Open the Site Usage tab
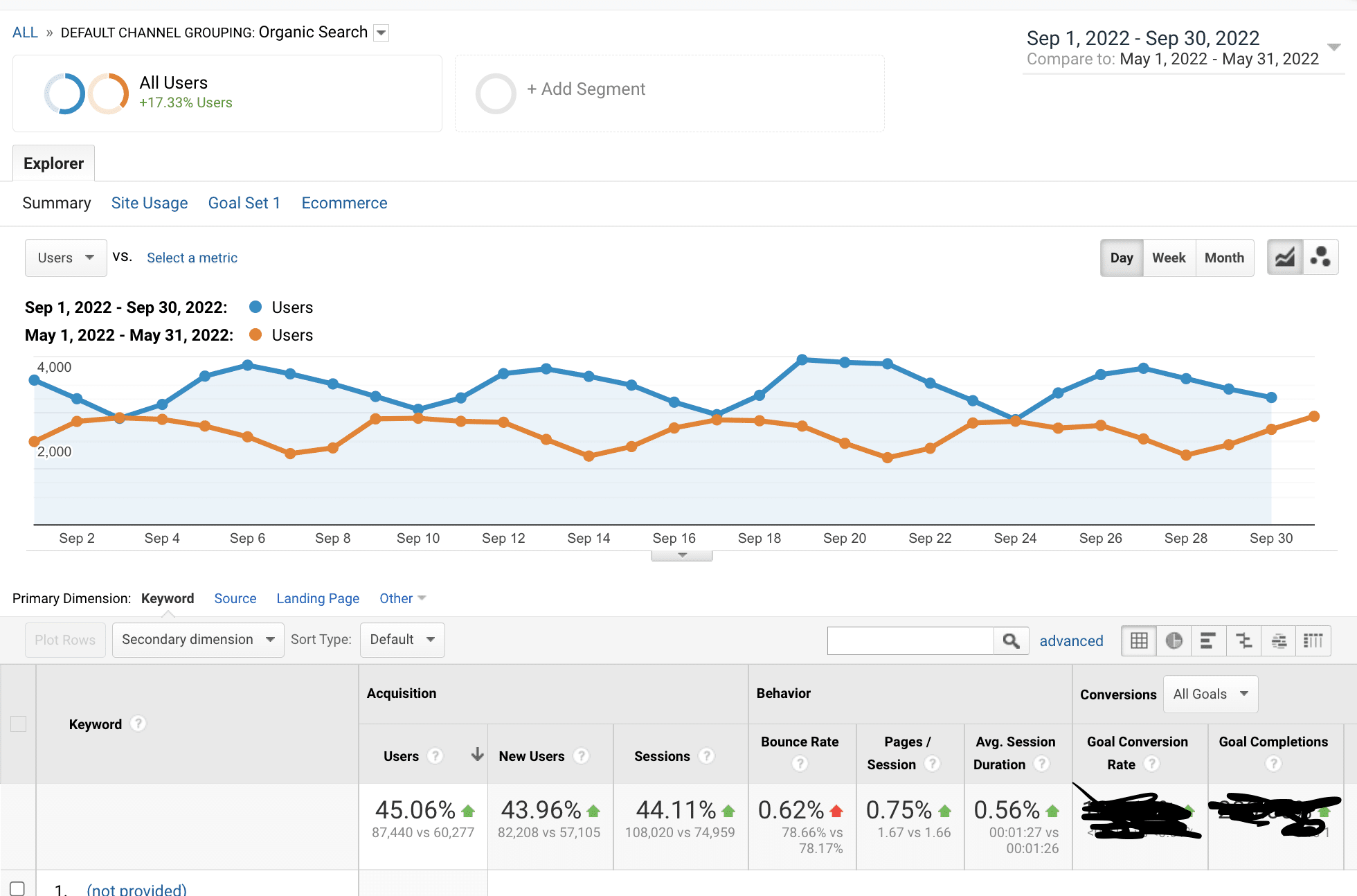The height and width of the screenshot is (896, 1357). 150,203
